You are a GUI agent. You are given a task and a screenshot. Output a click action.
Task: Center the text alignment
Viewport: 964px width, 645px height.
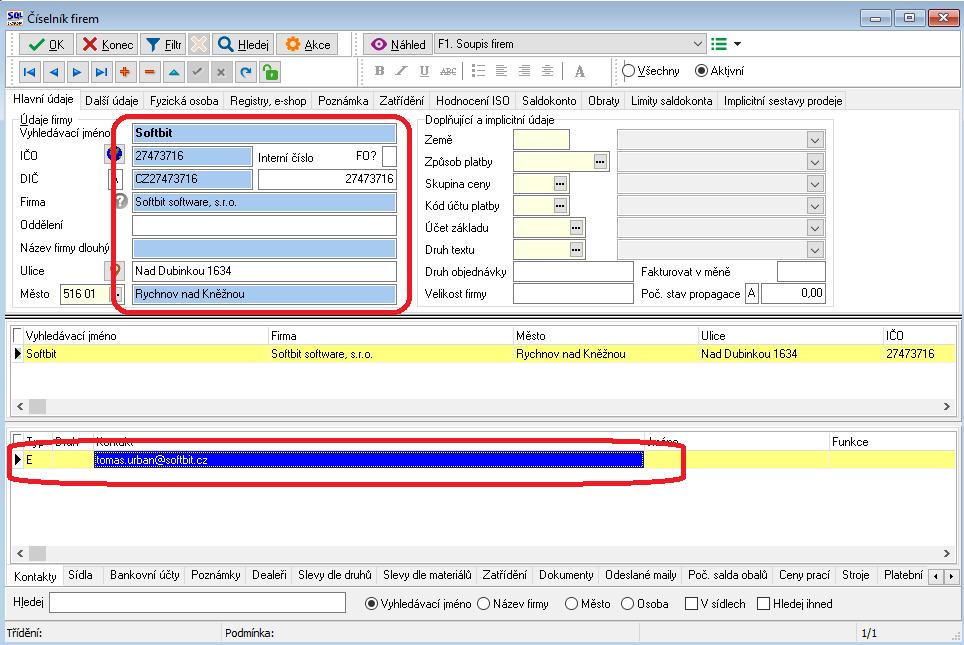point(547,71)
